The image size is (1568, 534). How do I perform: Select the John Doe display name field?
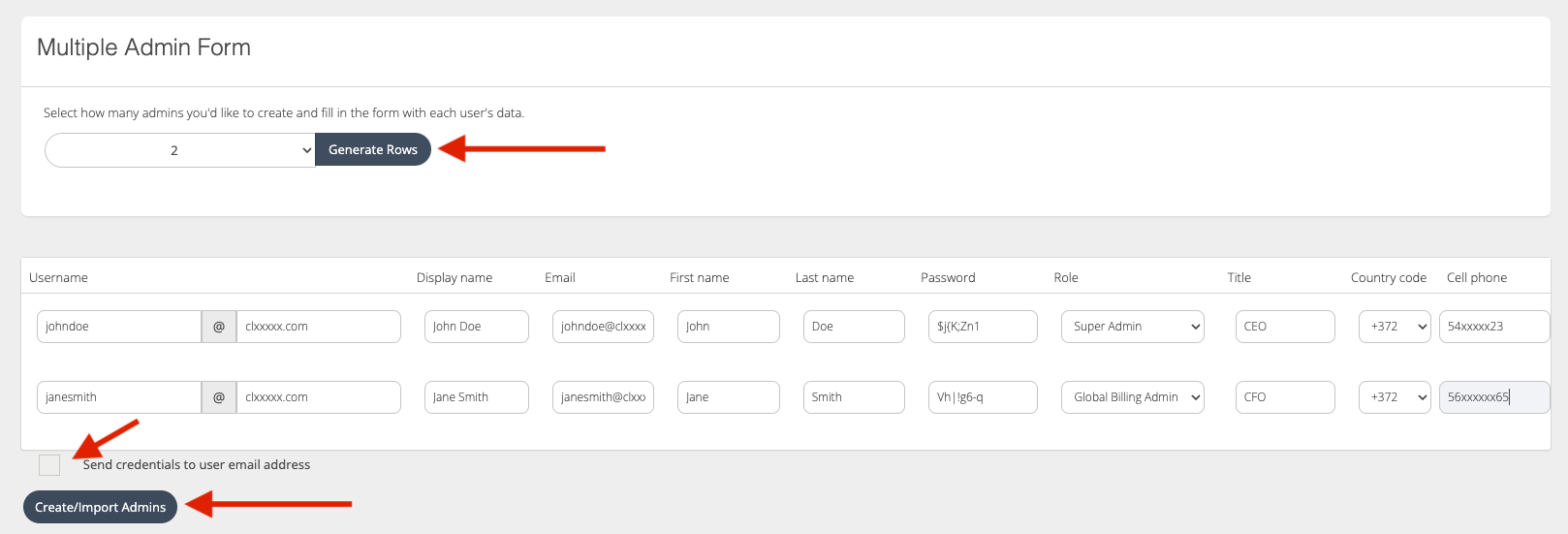click(x=476, y=327)
